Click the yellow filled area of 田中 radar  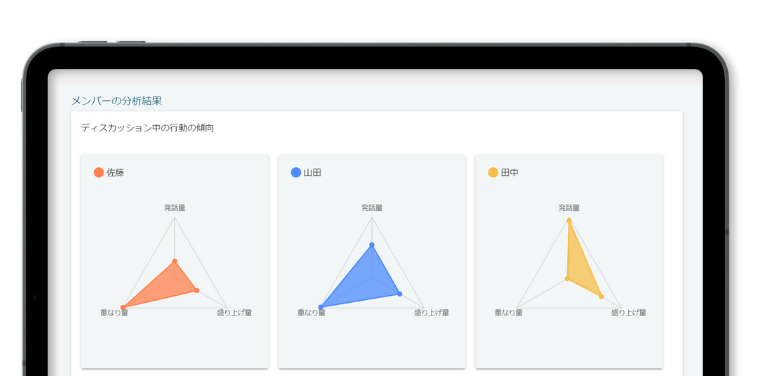point(577,266)
